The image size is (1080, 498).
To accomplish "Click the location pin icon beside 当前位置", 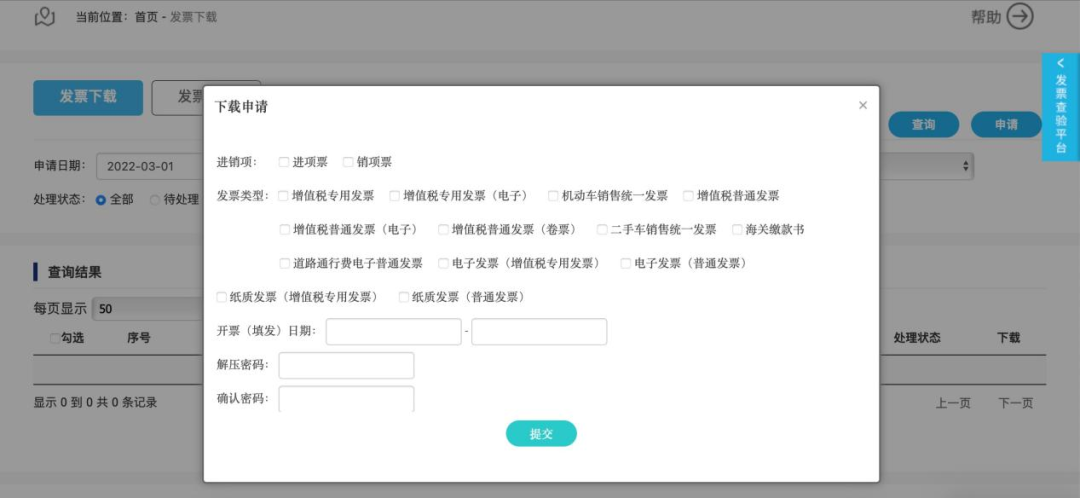I will (45, 17).
